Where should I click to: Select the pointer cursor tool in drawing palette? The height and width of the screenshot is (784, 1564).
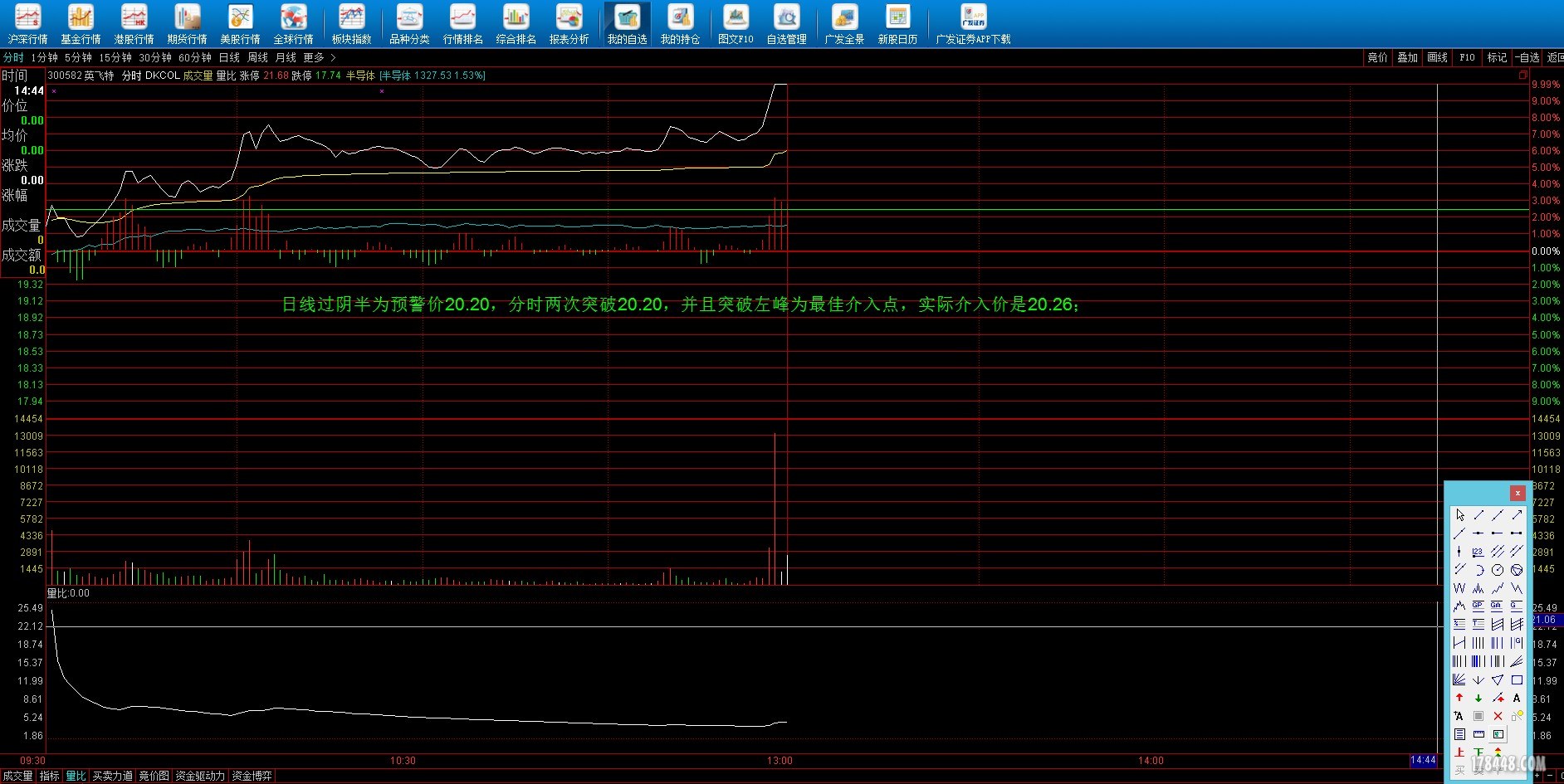[x=1459, y=515]
